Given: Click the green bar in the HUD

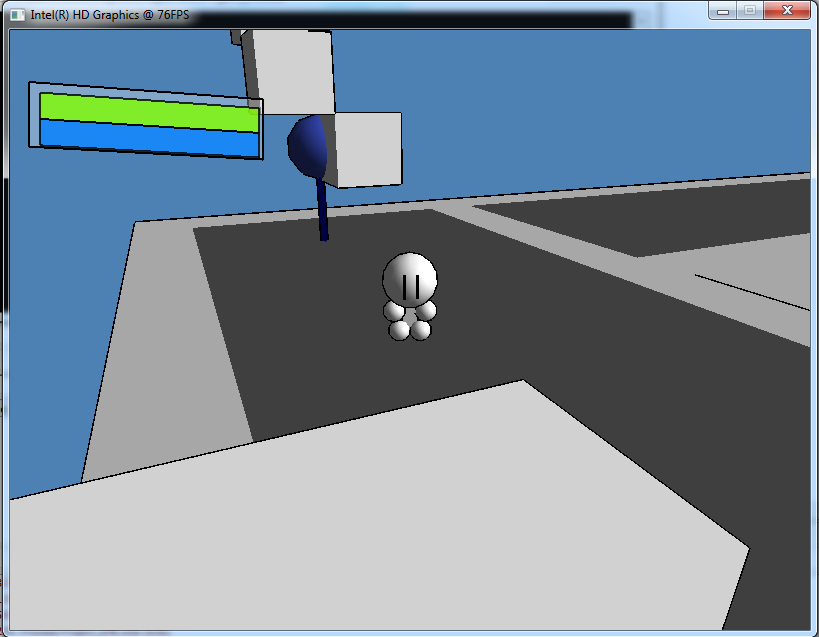Looking at the screenshot, I should pos(150,113).
